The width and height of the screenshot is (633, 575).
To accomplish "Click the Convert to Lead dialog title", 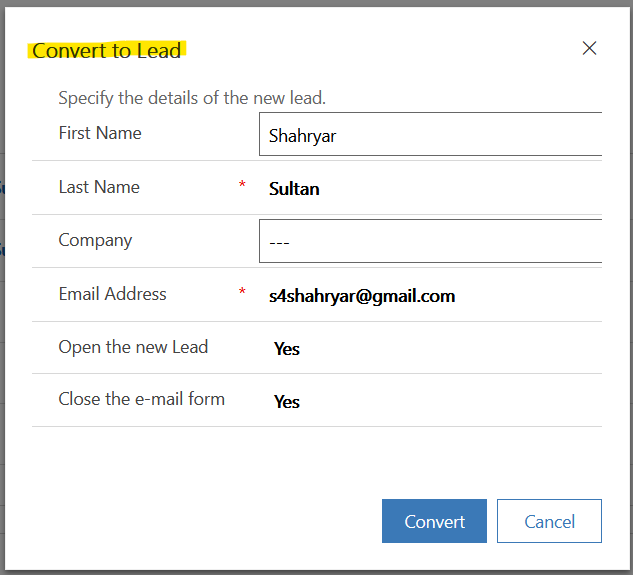I will click(106, 50).
